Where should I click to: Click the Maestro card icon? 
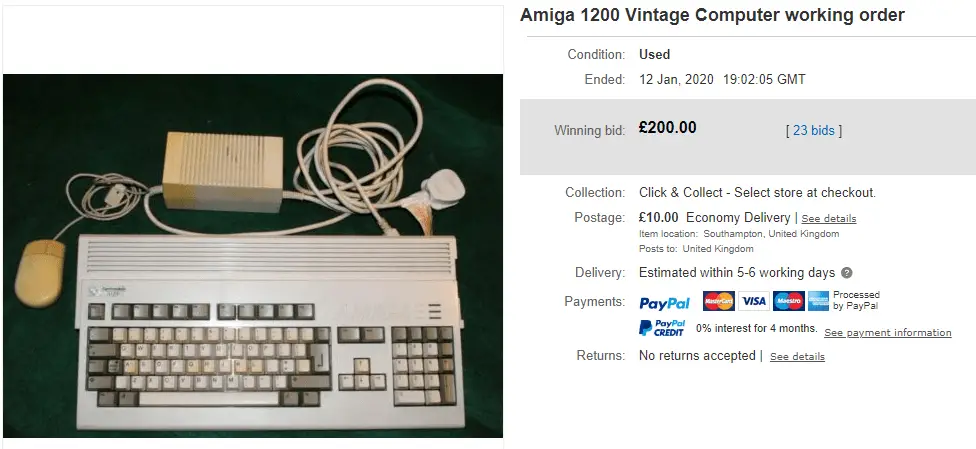[789, 301]
